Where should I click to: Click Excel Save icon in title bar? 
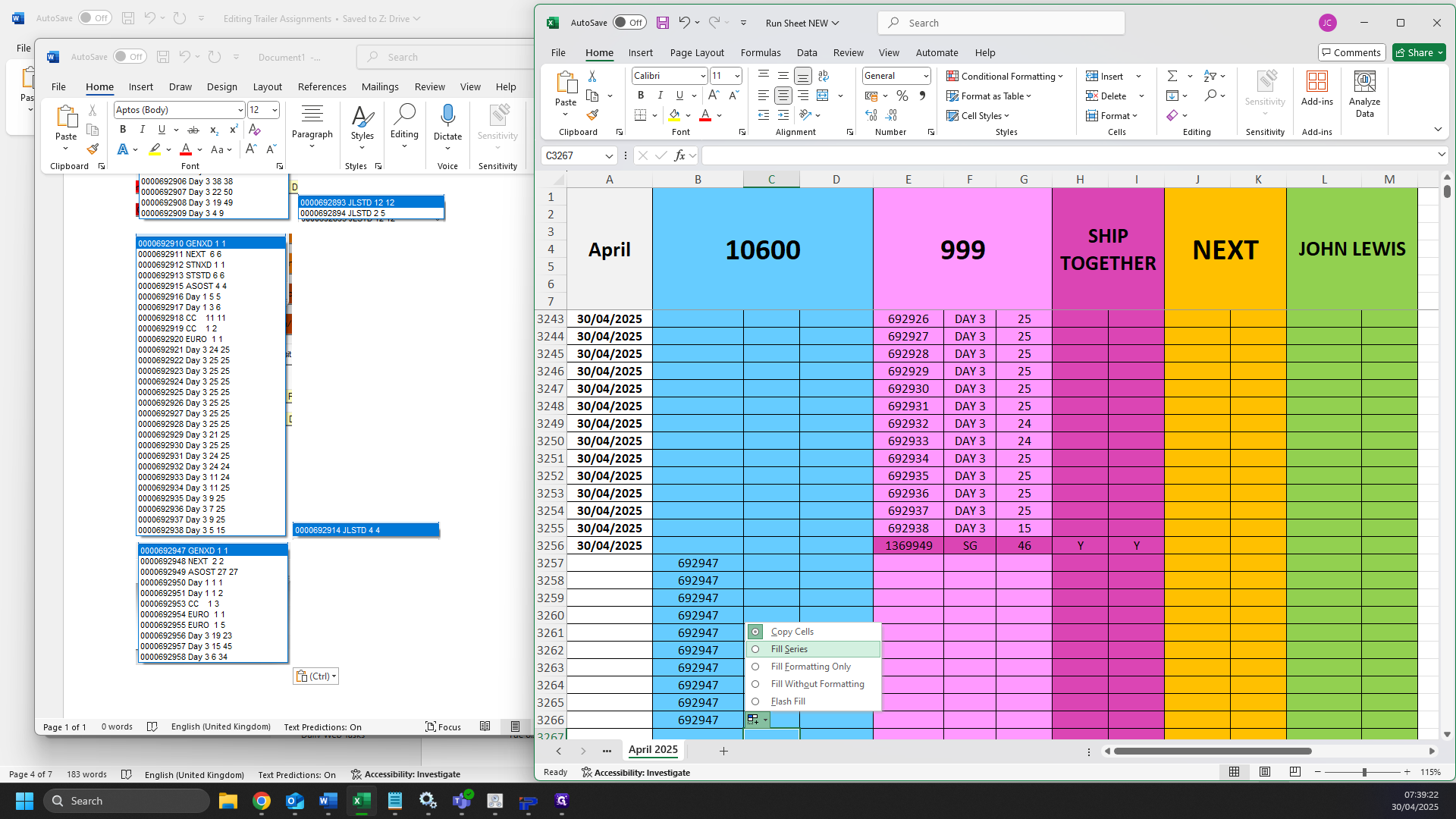tap(662, 23)
